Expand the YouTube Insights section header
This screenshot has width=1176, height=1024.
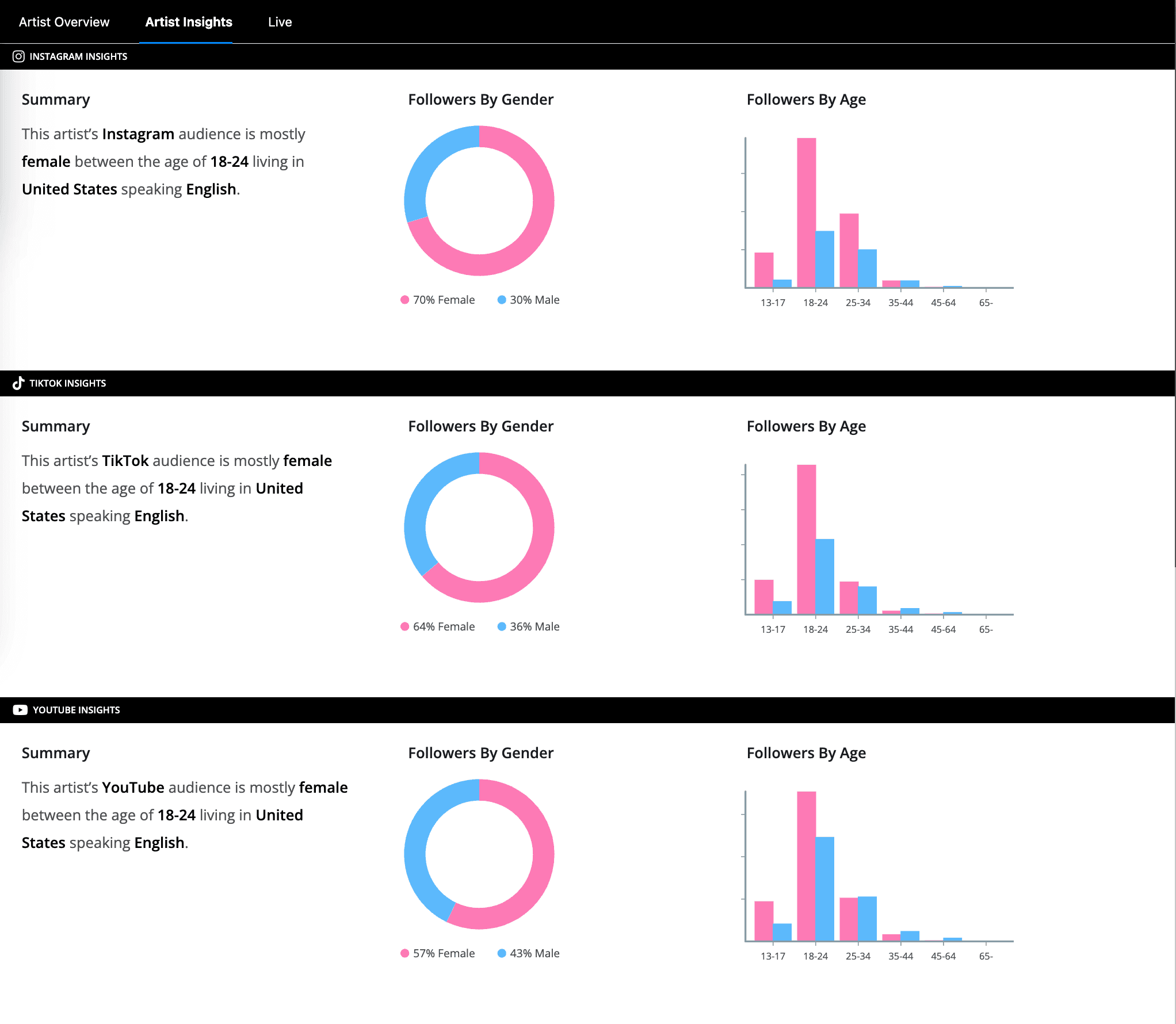point(75,709)
